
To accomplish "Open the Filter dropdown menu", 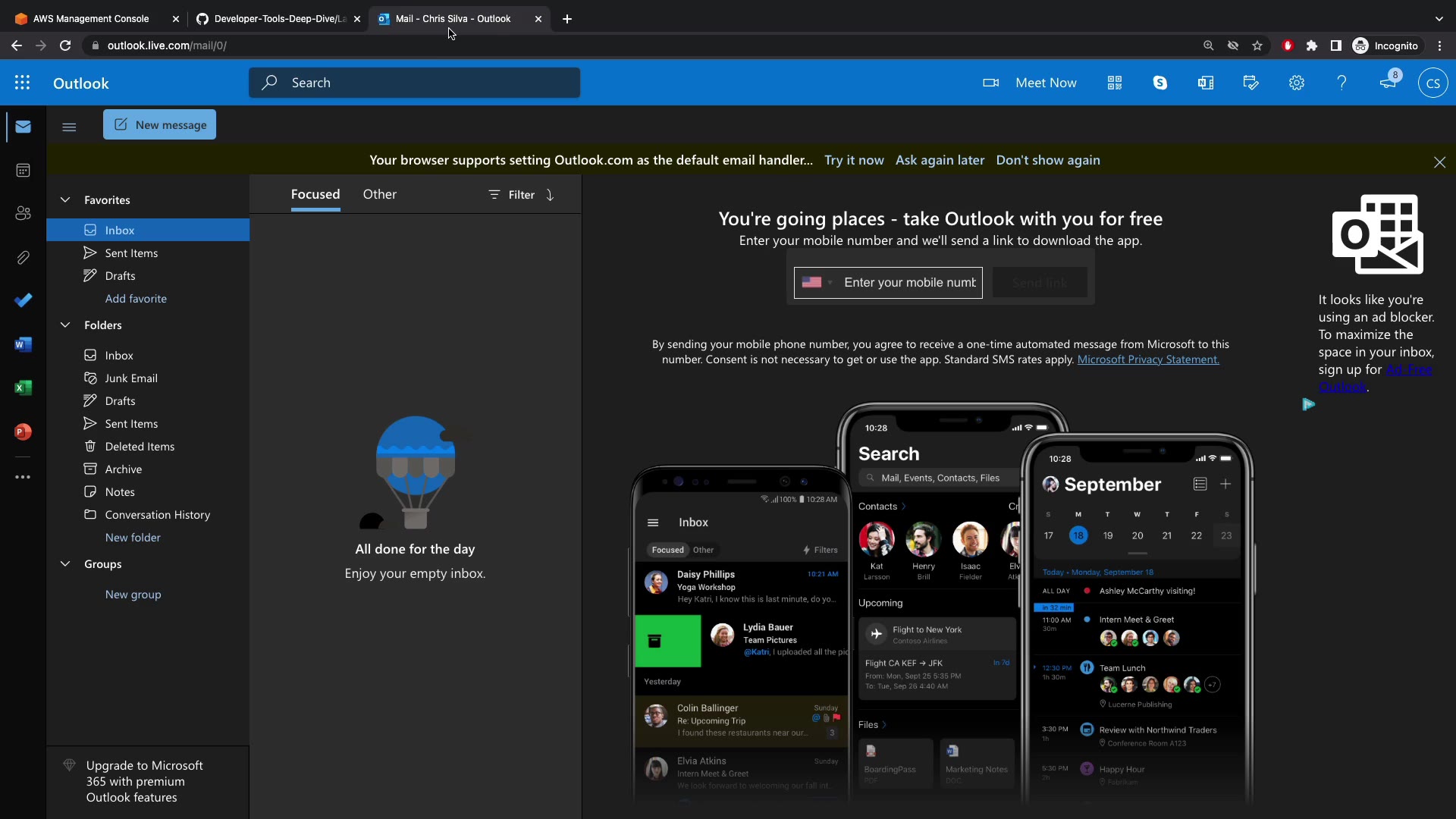I will click(x=512, y=195).
